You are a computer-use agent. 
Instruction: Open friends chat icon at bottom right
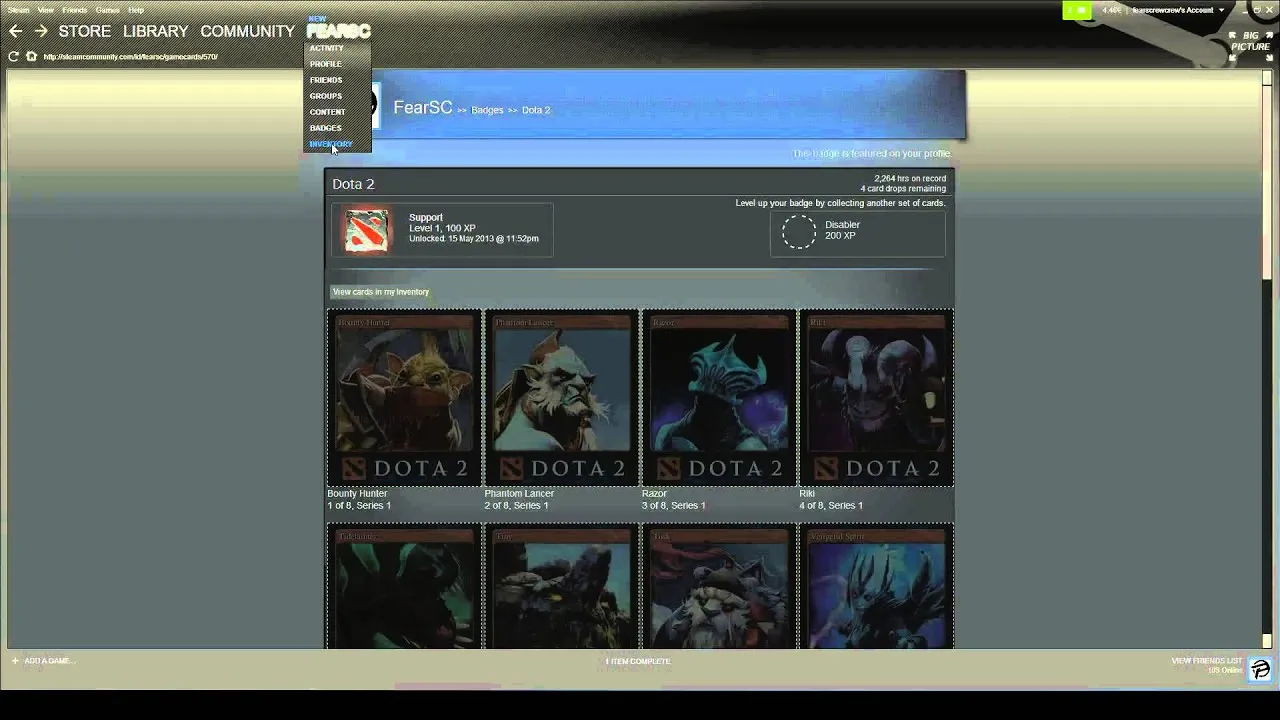(1260, 668)
